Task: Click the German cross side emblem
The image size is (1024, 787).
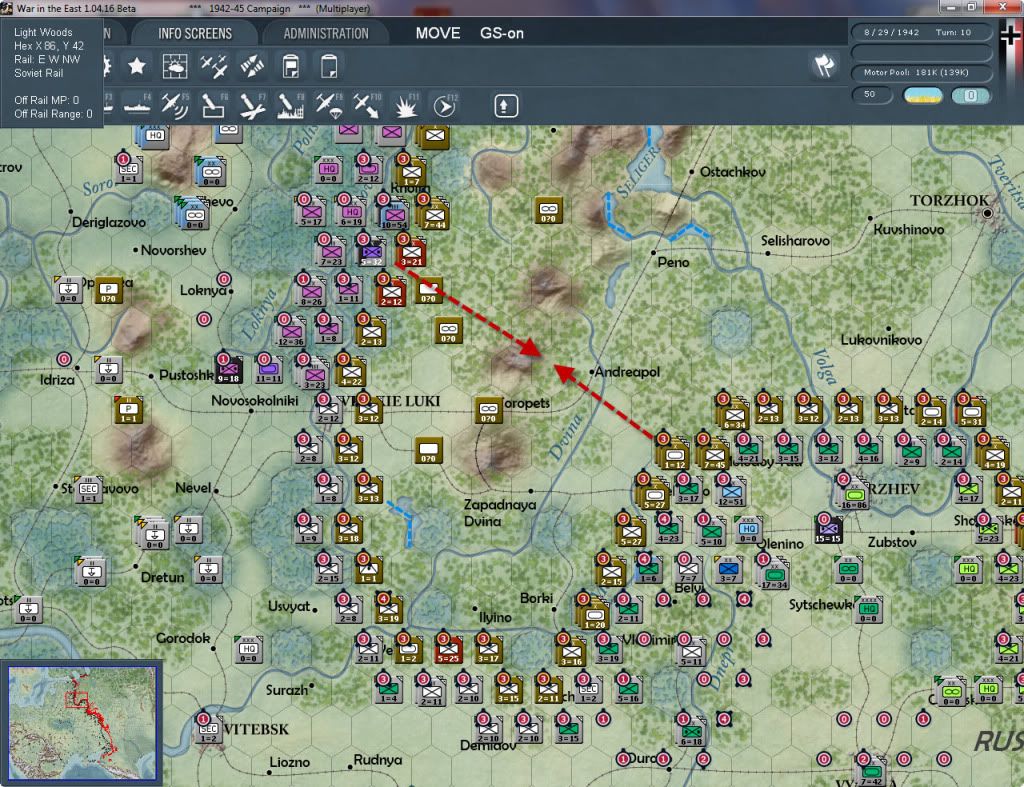Action: point(1012,36)
